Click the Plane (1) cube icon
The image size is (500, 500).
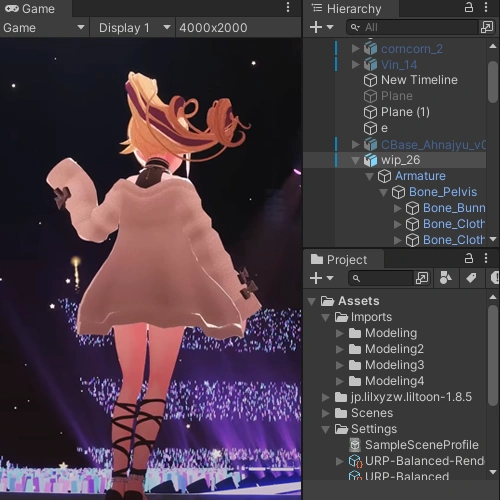click(370, 112)
